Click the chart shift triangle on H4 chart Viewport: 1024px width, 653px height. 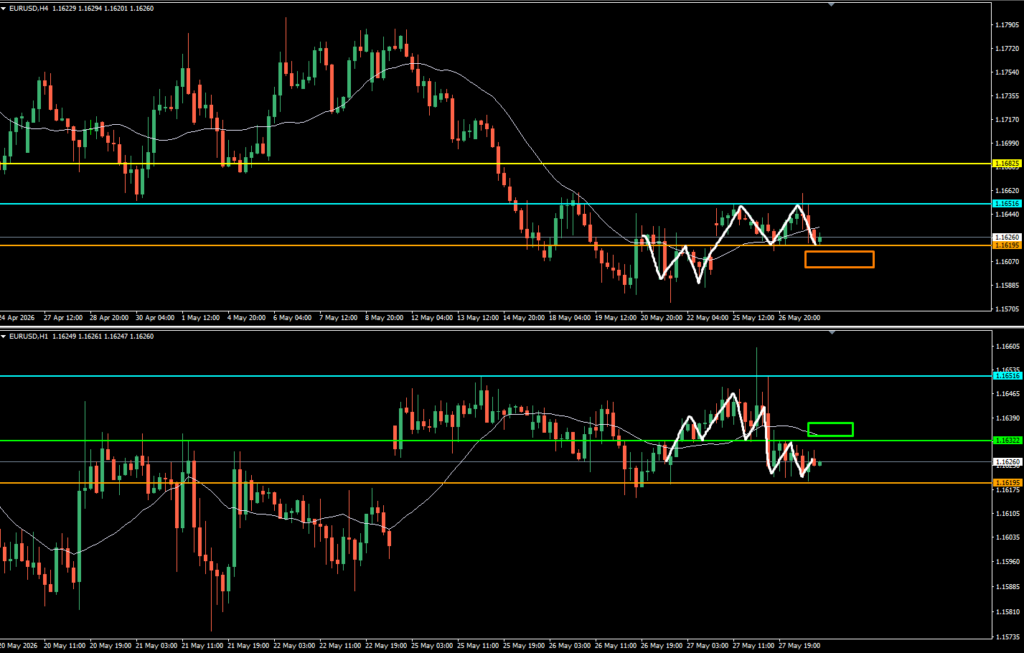831,5
